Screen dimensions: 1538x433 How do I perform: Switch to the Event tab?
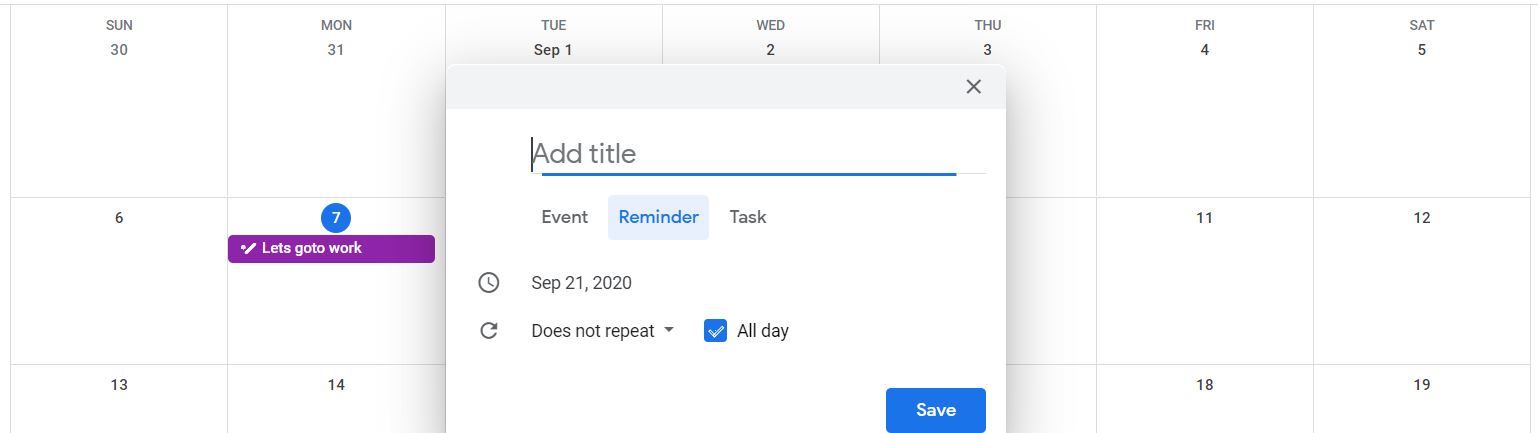tap(564, 217)
